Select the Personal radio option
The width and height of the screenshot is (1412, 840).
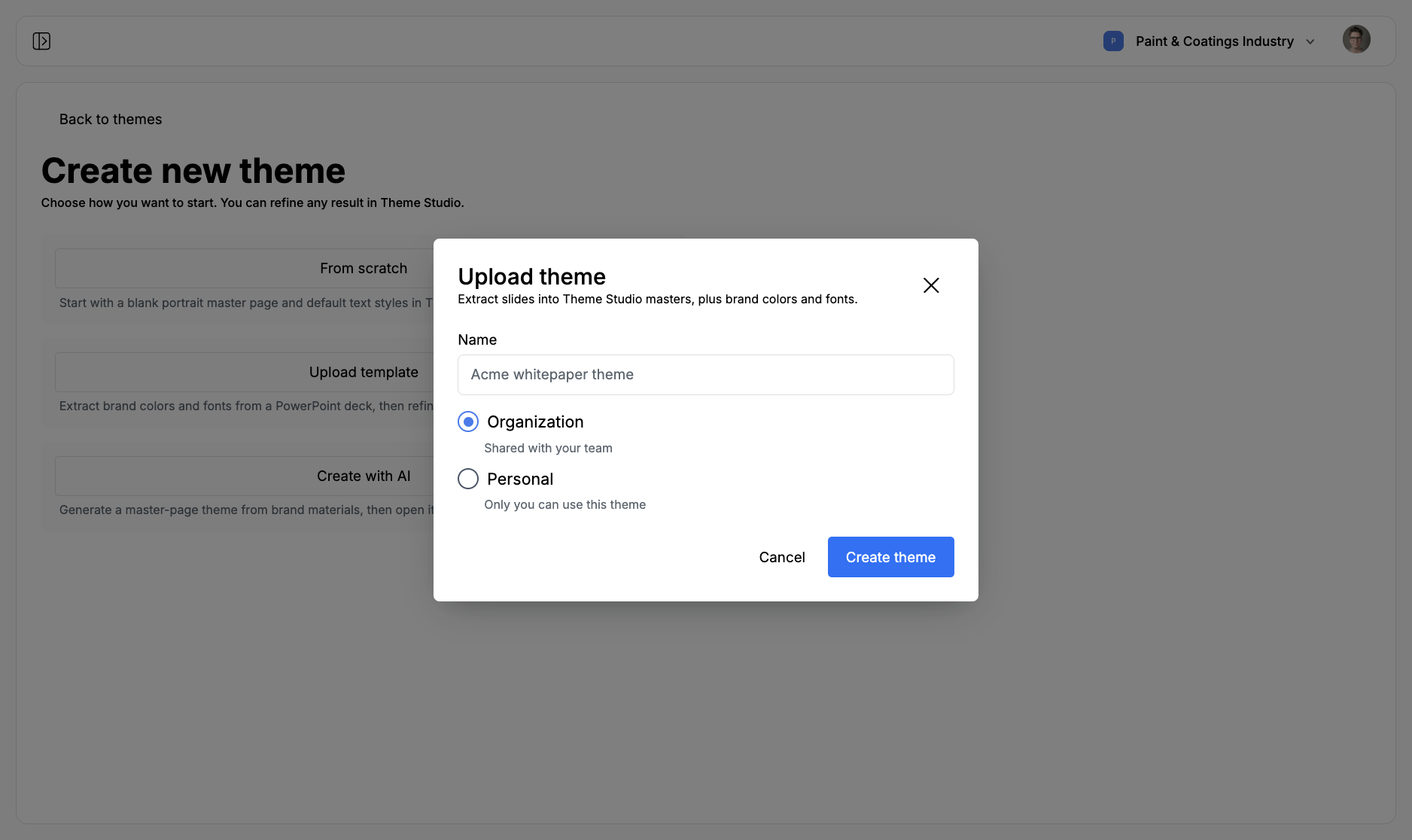[x=468, y=479]
